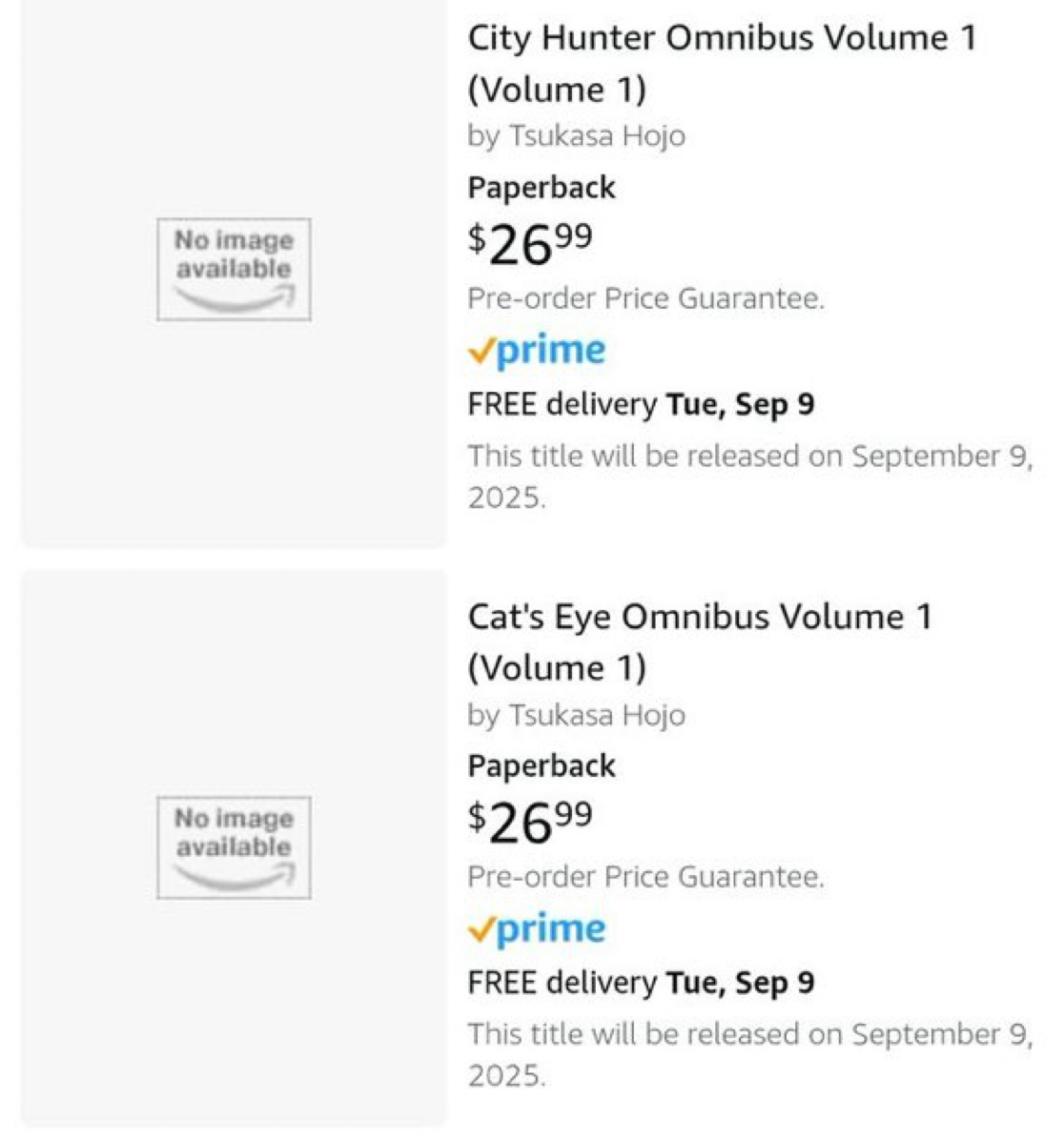Click the Prime badge under Cat's Eye
The width and height of the screenshot is (1064, 1140).
point(537,928)
